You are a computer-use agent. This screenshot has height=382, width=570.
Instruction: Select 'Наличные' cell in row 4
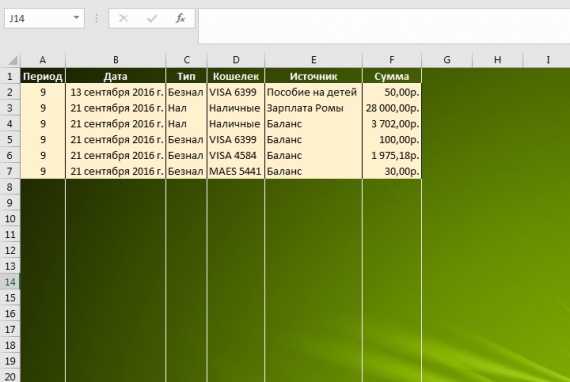click(x=236, y=124)
